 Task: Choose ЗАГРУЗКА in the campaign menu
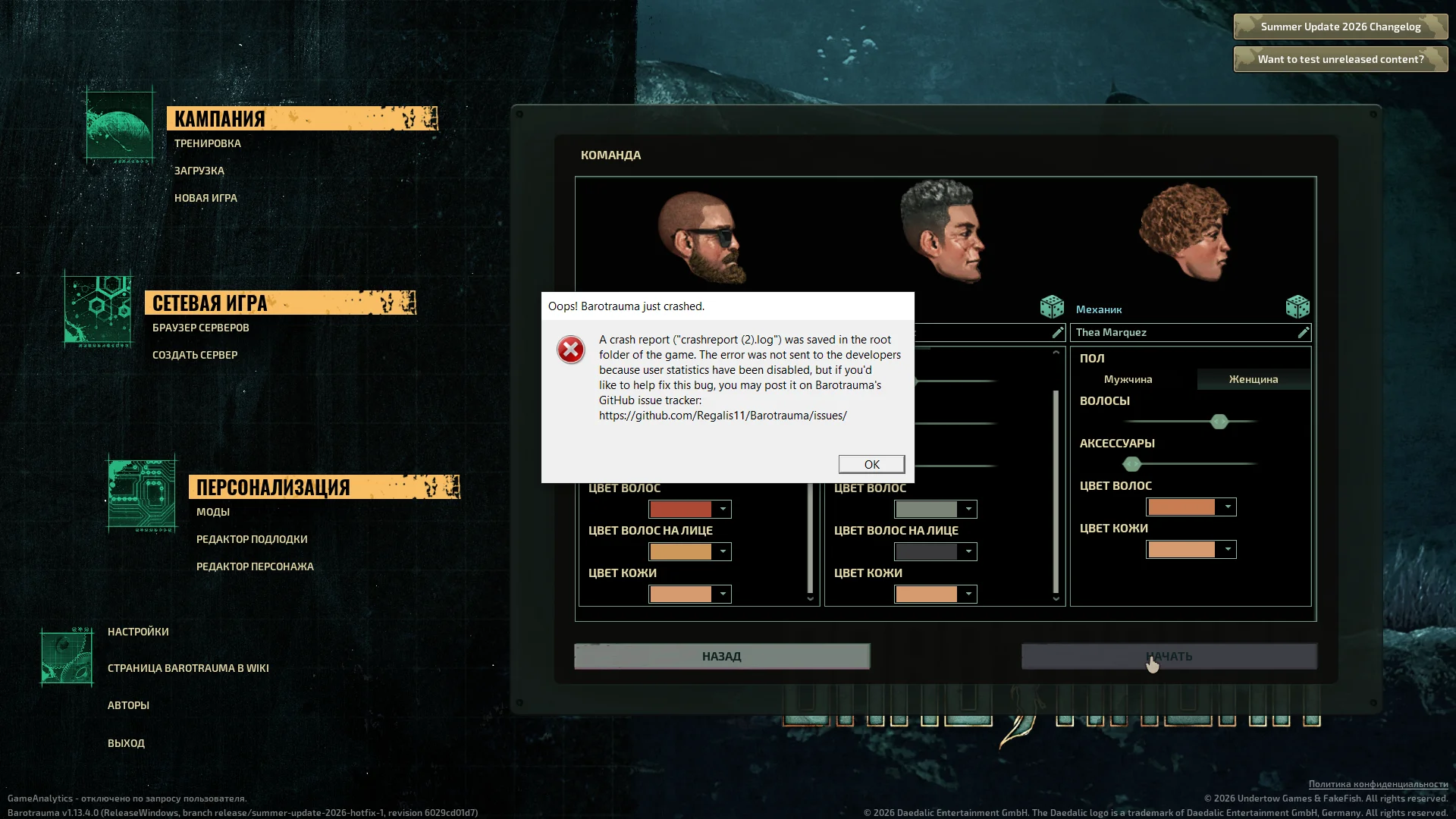pos(199,171)
